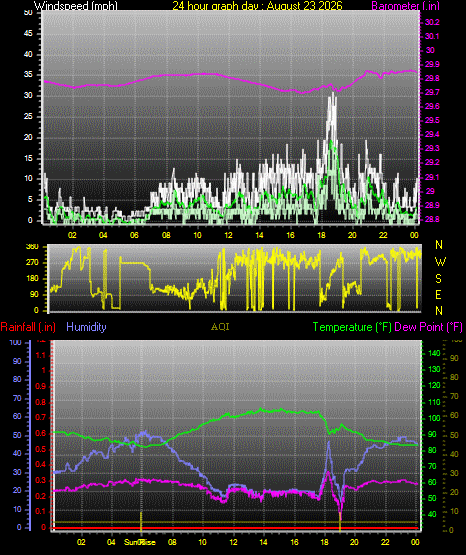The image size is (466, 555).
Task: Click "0.5" on the red rainfall axis
Action: pos(41,449)
